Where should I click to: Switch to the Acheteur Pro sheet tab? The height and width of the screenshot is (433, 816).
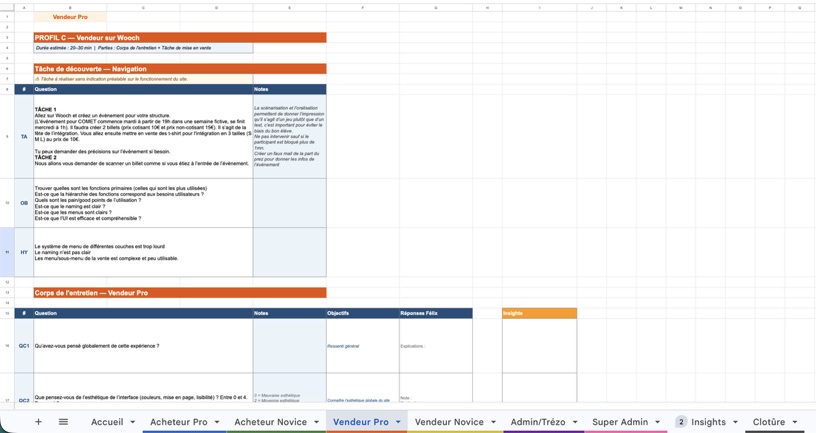pyautogui.click(x=178, y=422)
